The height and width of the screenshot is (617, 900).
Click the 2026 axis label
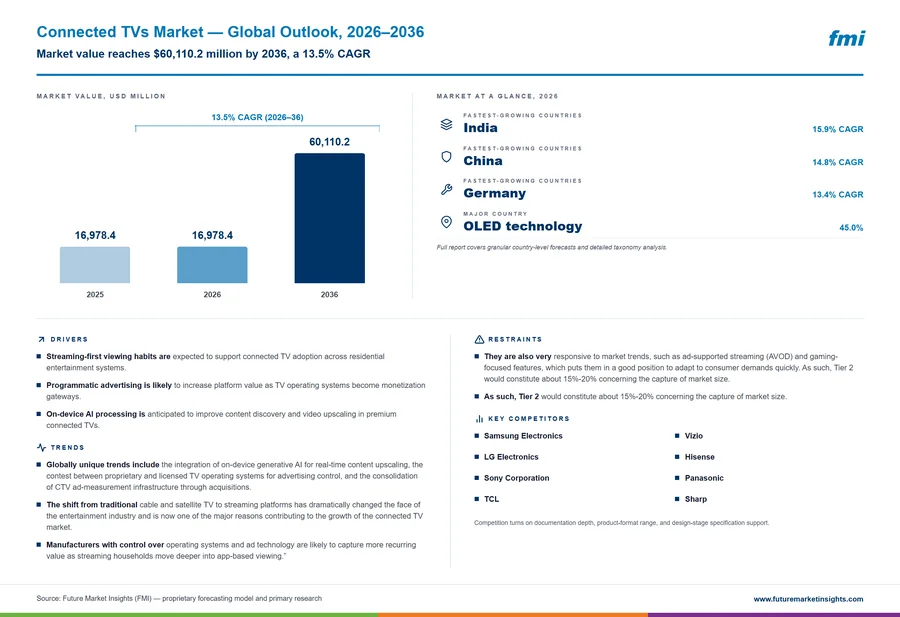(x=212, y=294)
